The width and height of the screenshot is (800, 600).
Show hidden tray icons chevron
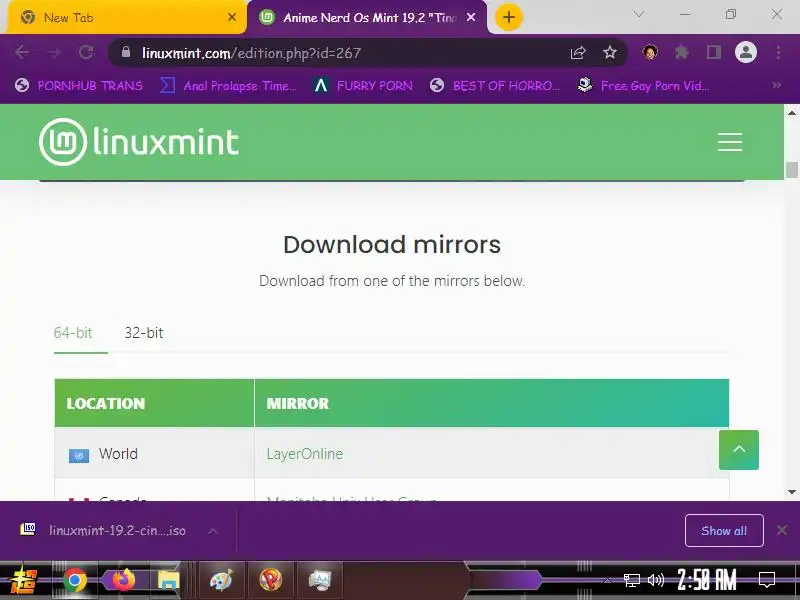607,580
